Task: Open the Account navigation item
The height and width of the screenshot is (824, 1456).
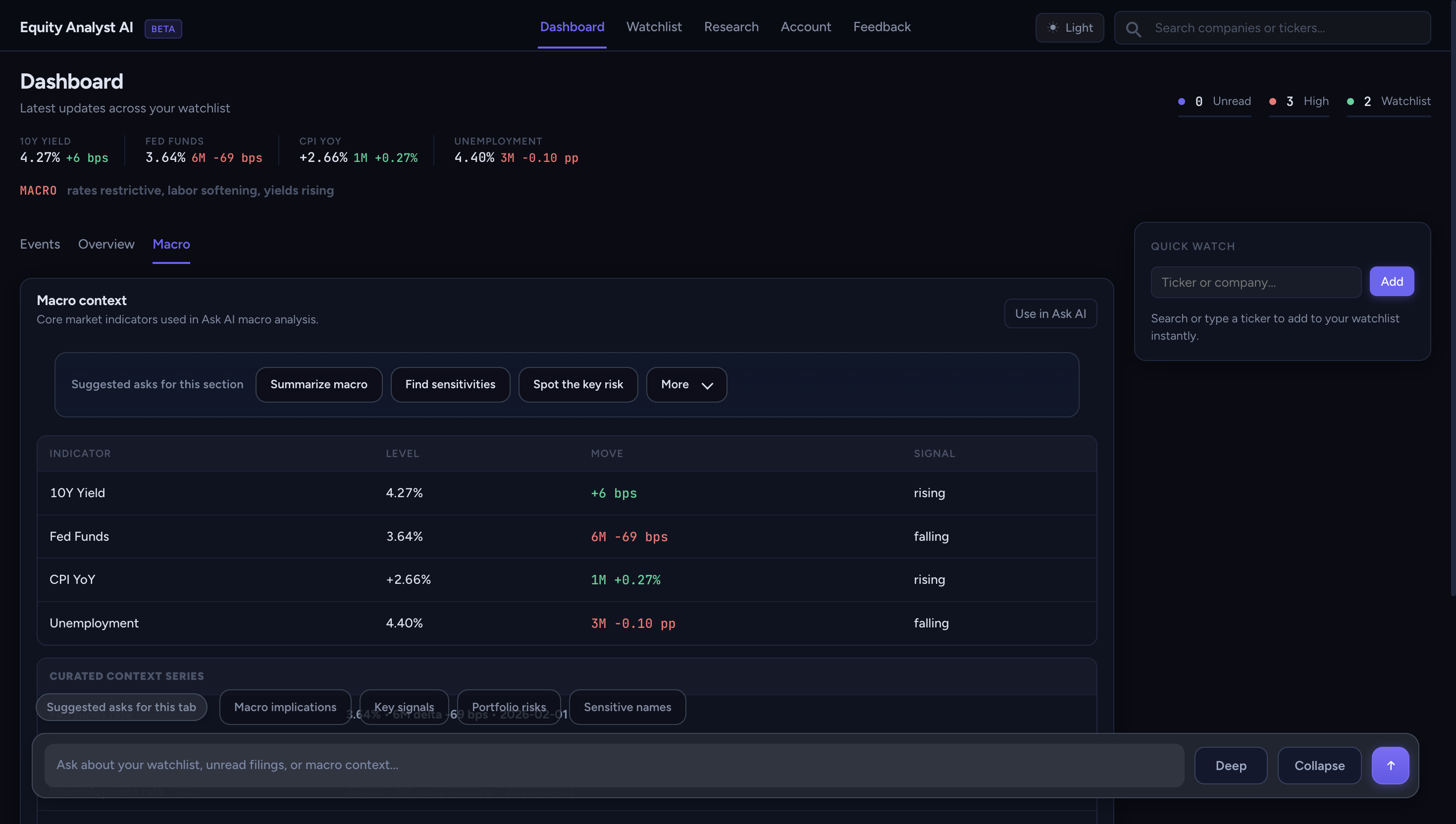Action: coord(806,27)
